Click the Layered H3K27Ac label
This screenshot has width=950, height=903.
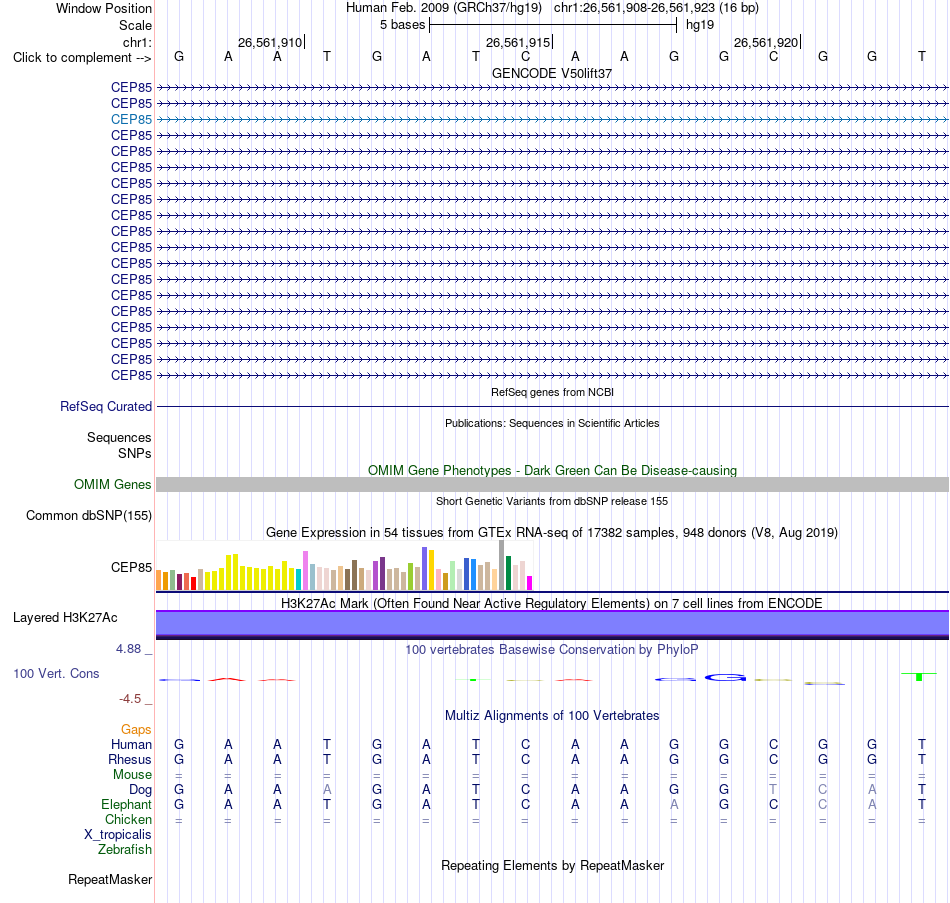[x=65, y=618]
